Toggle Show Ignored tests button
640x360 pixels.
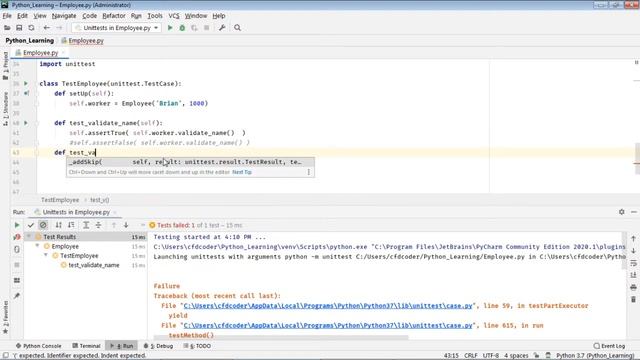pos(43,225)
